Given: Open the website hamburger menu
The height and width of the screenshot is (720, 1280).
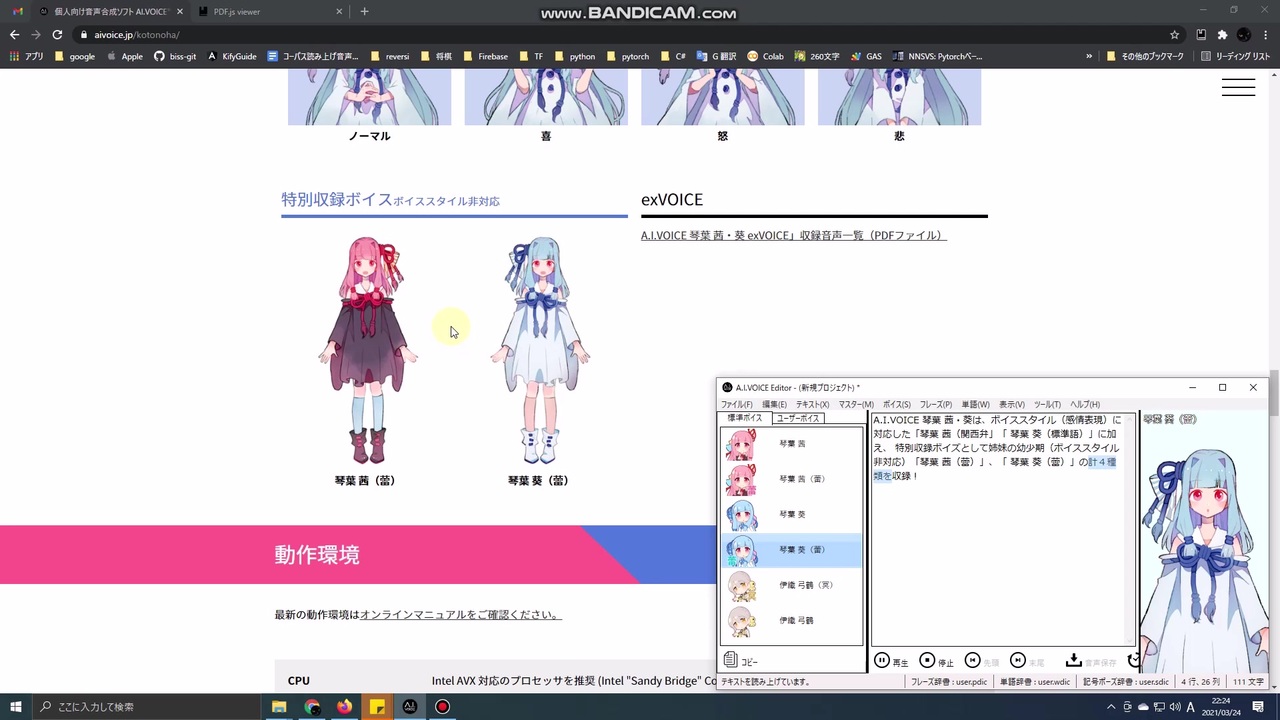Looking at the screenshot, I should 1238,88.
